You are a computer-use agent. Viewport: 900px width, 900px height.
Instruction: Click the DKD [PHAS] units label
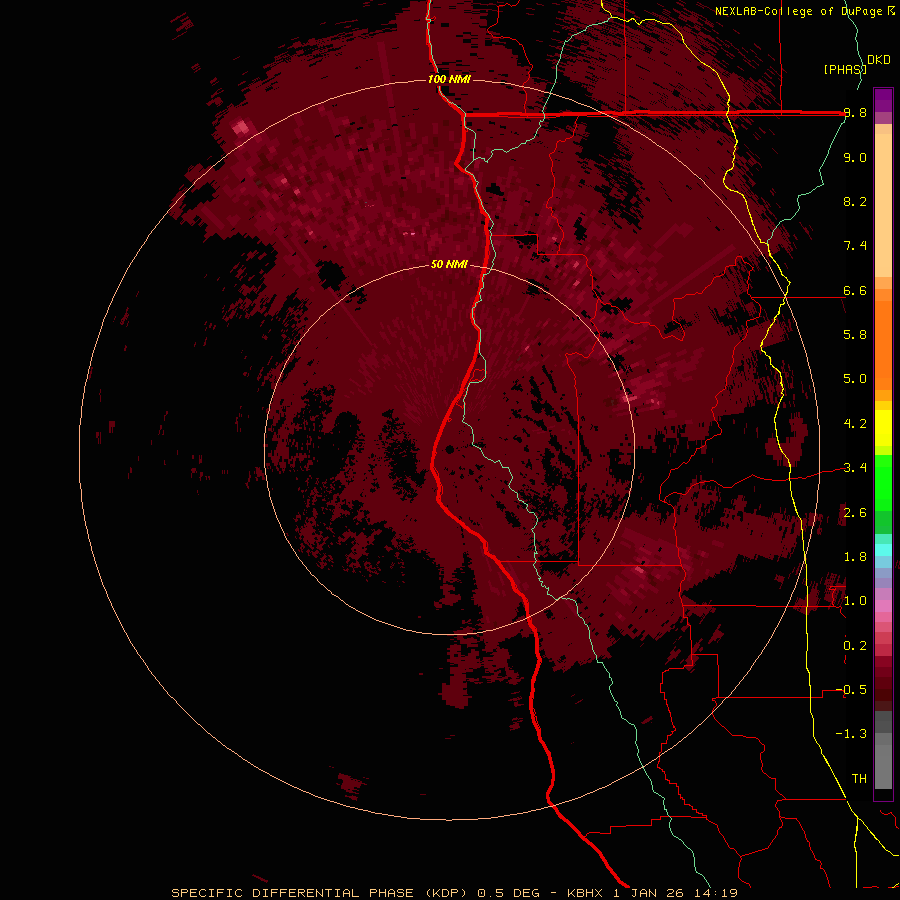pyautogui.click(x=856, y=64)
